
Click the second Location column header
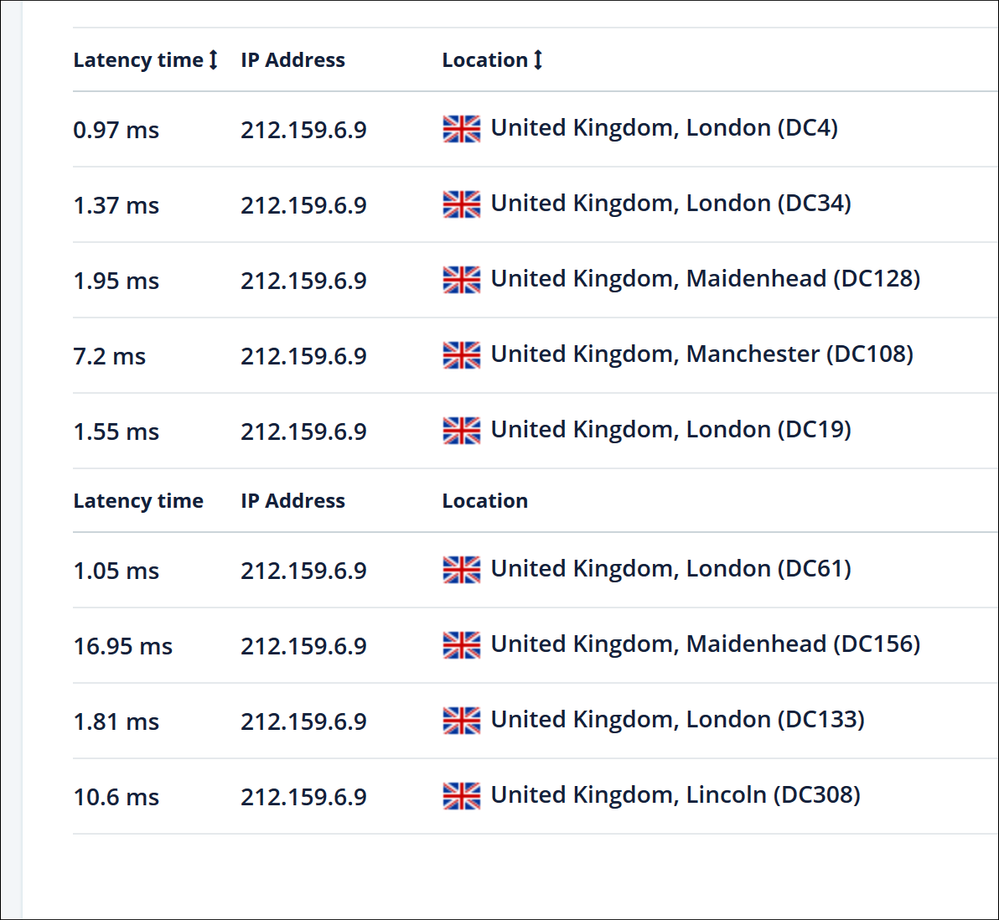[x=485, y=501]
